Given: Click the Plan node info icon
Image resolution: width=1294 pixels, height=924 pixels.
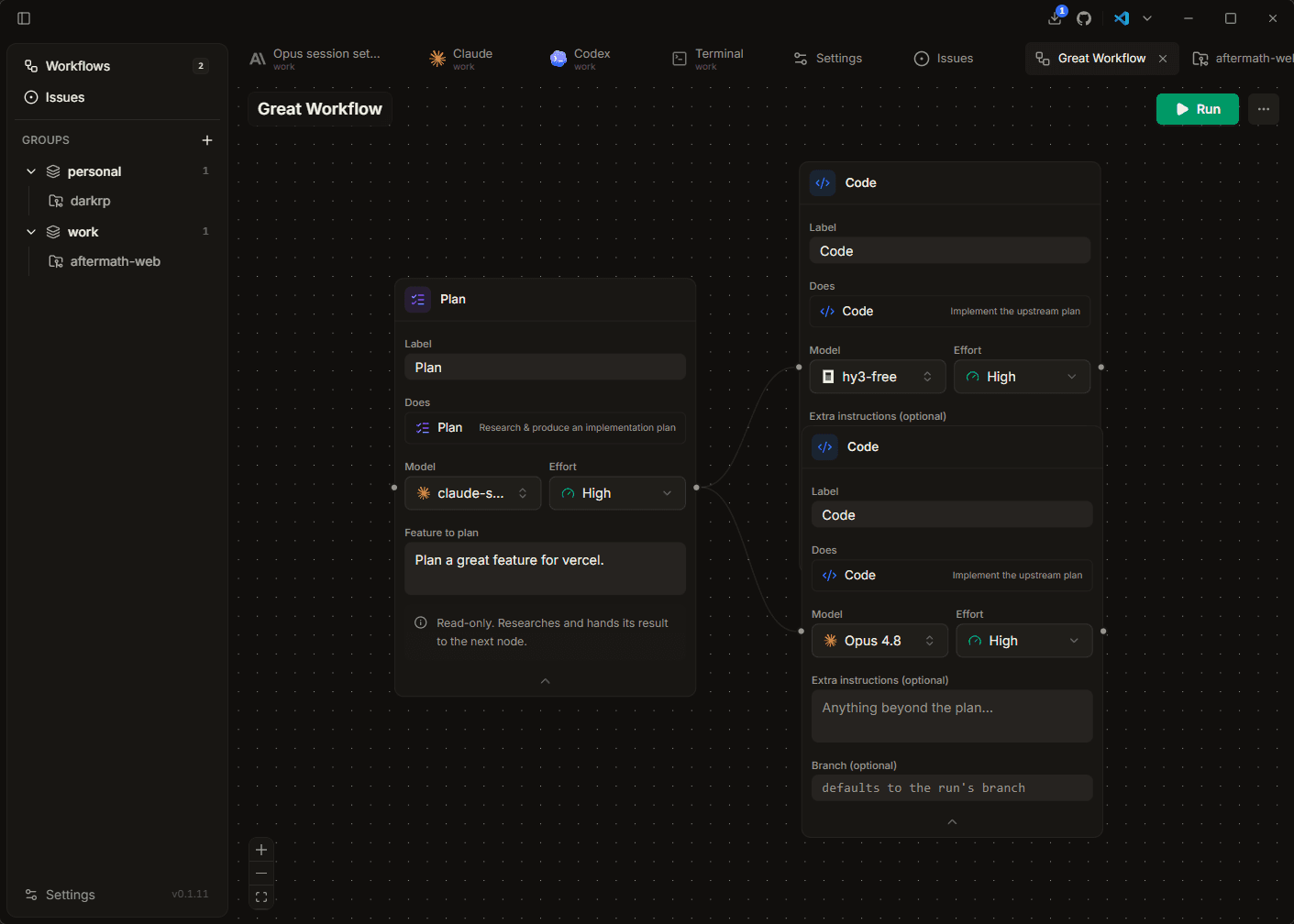Looking at the screenshot, I should (421, 623).
